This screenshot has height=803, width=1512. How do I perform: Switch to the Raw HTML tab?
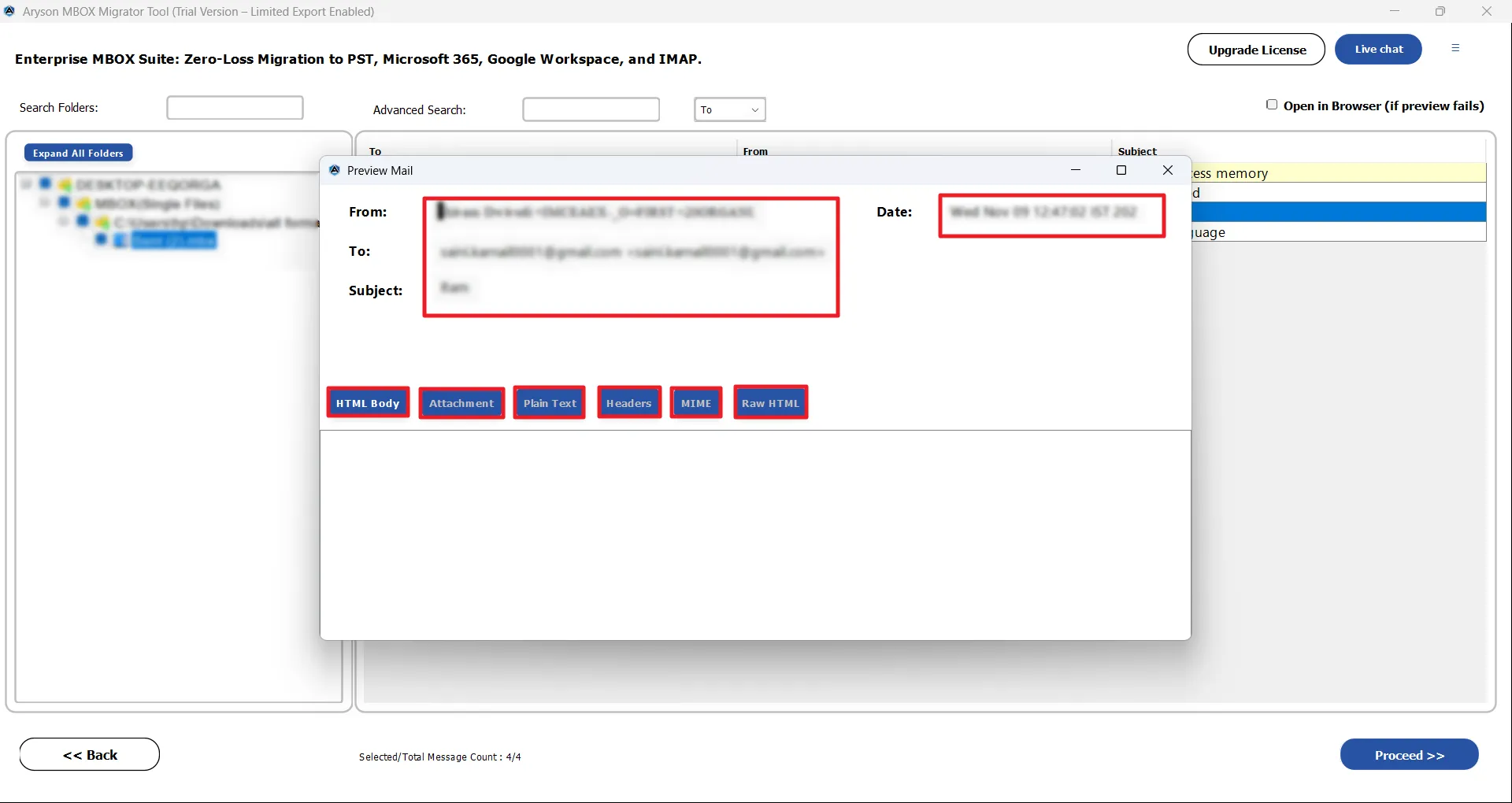[770, 403]
